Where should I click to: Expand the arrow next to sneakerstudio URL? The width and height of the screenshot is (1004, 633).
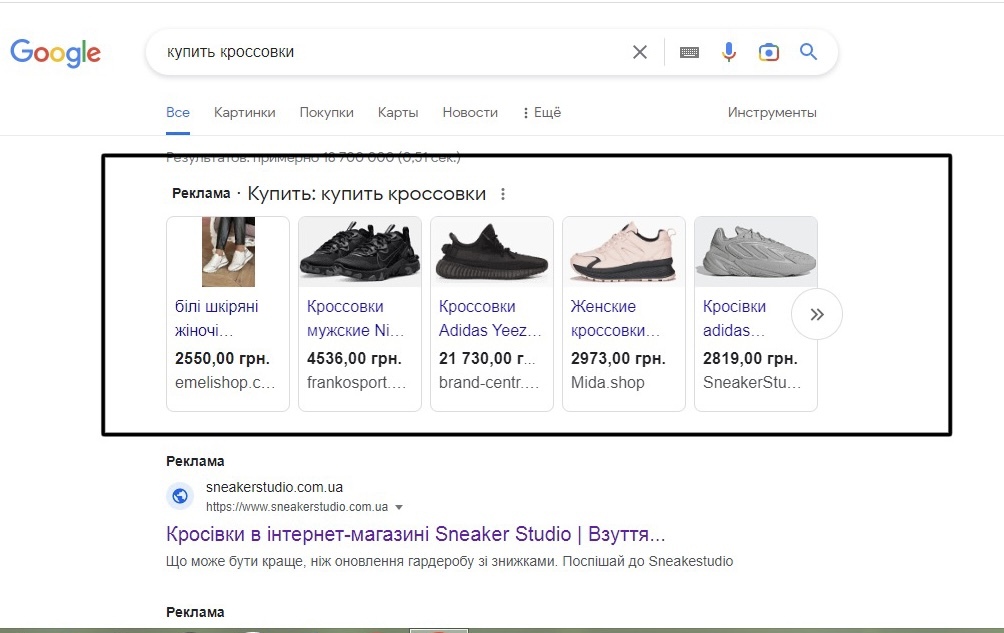(x=399, y=508)
